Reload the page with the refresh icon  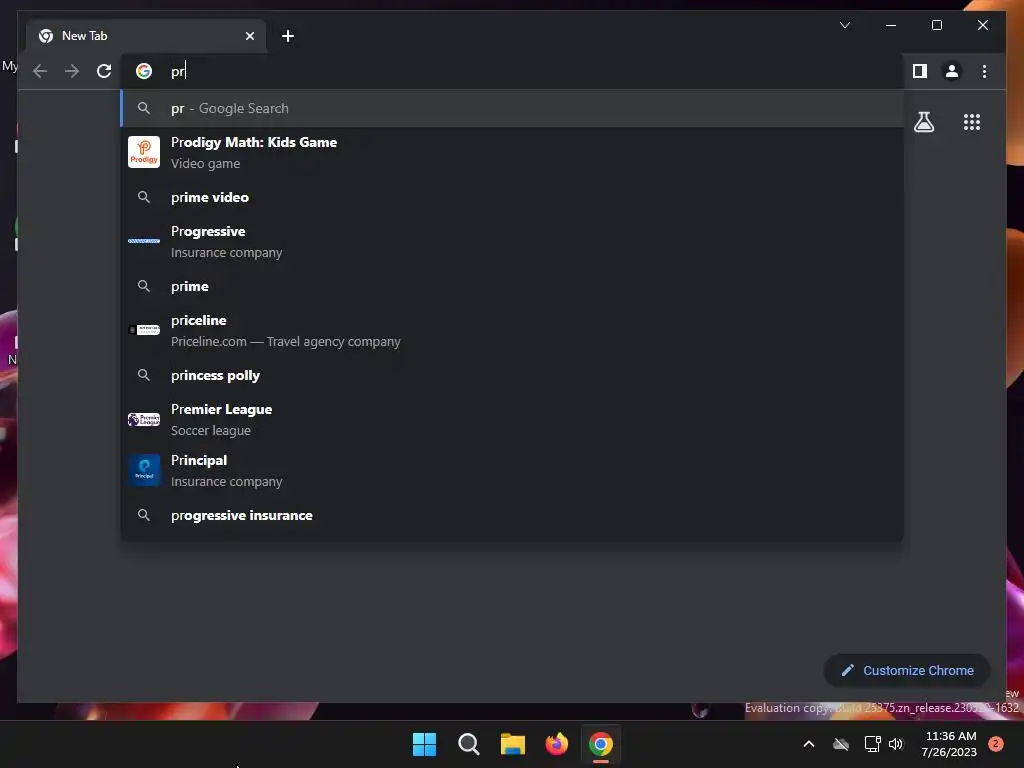(x=104, y=71)
